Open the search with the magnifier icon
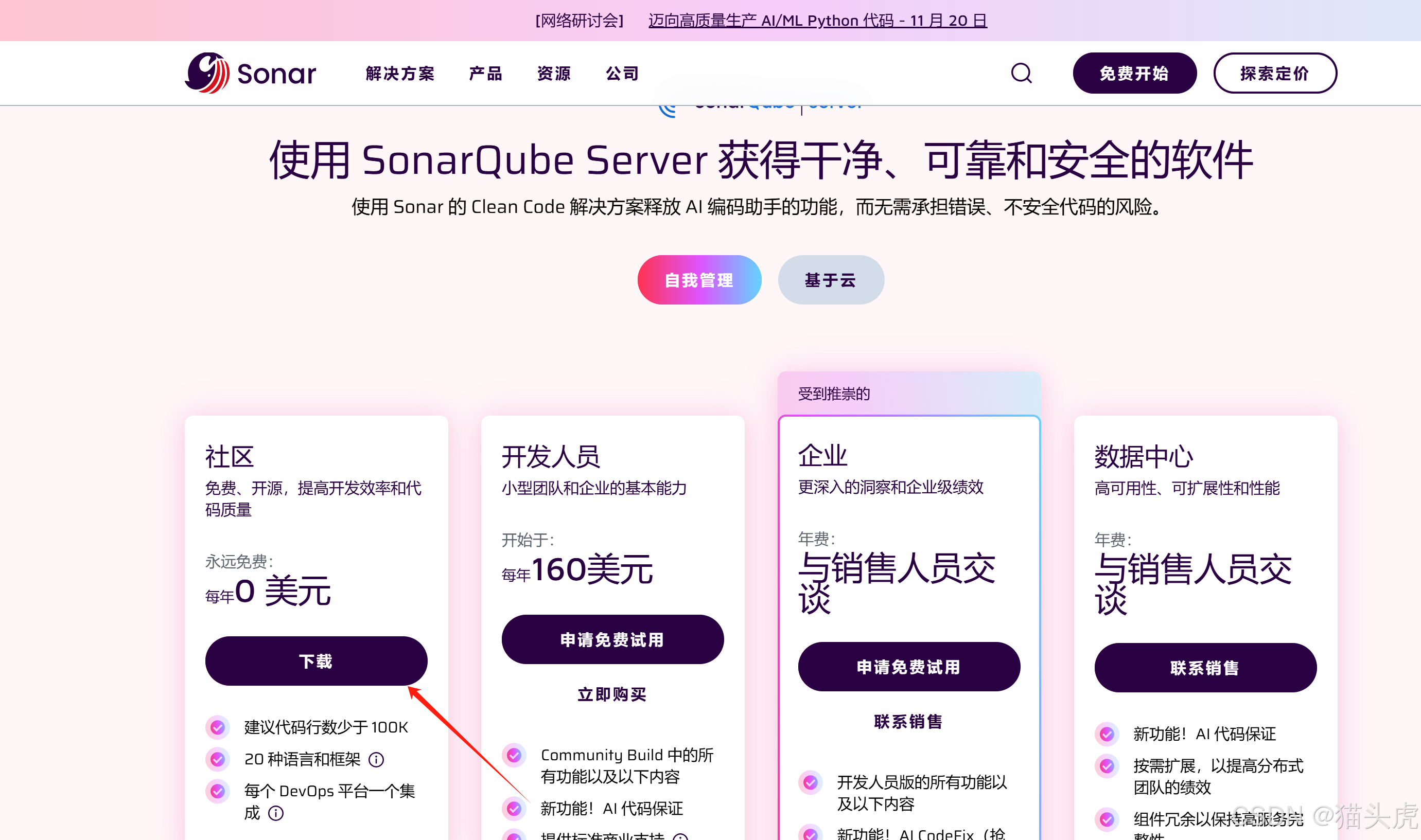 [x=1021, y=73]
